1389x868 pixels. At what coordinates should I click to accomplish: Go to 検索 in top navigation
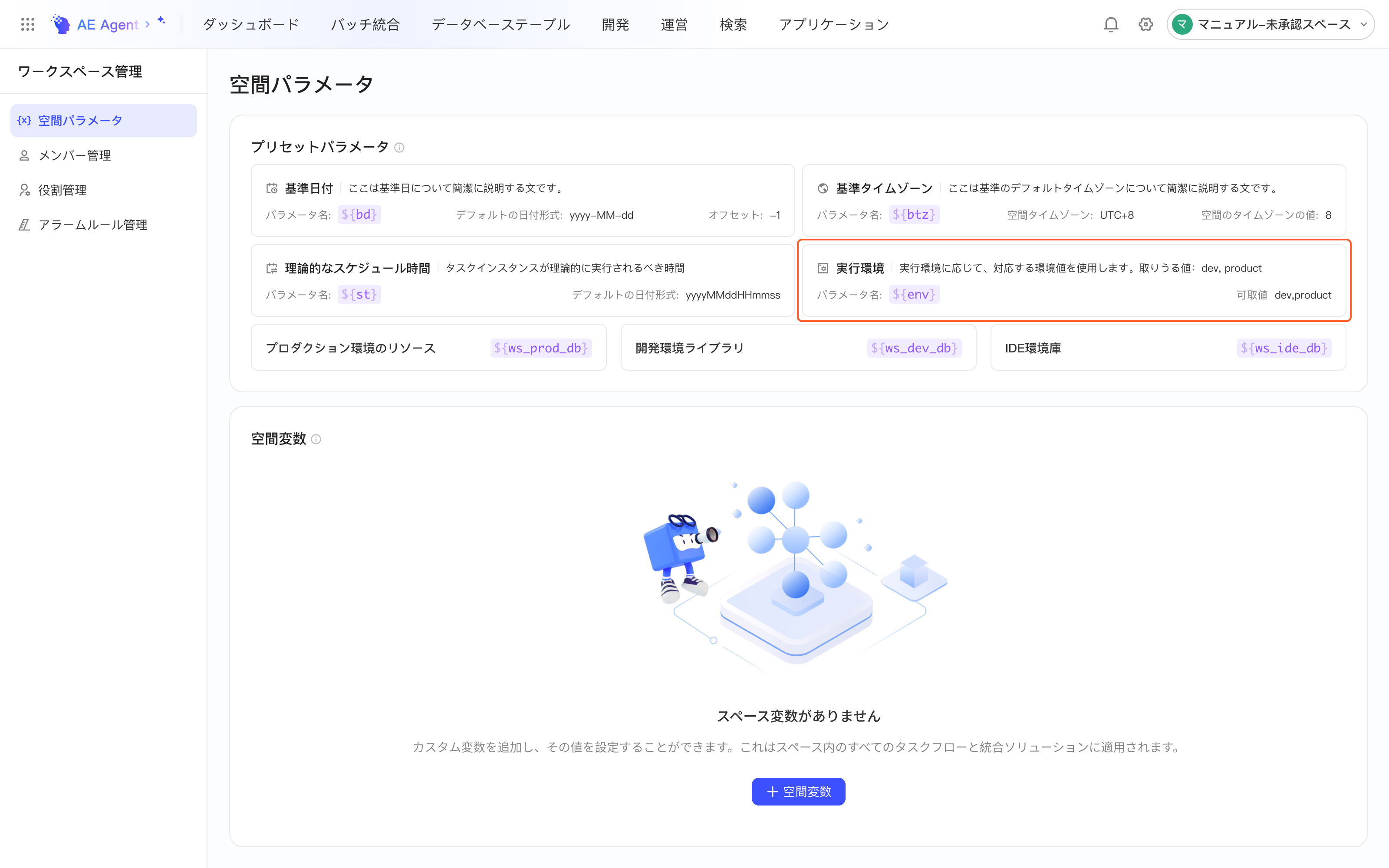[734, 24]
